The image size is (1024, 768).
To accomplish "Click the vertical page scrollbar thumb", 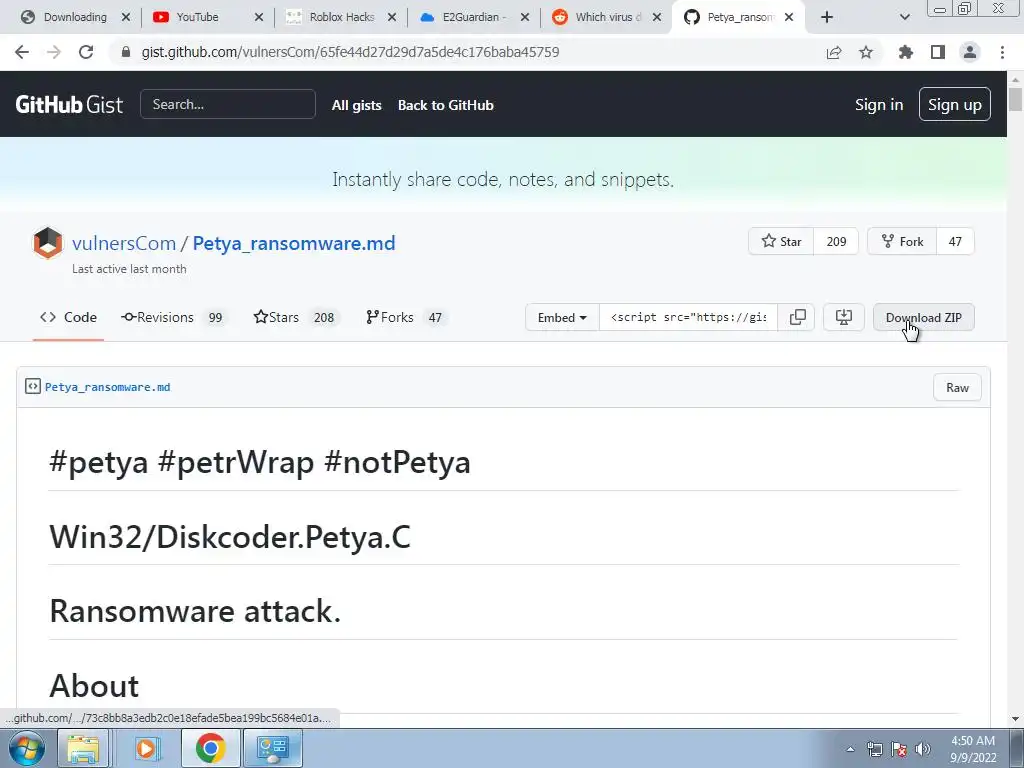I will click(1015, 100).
